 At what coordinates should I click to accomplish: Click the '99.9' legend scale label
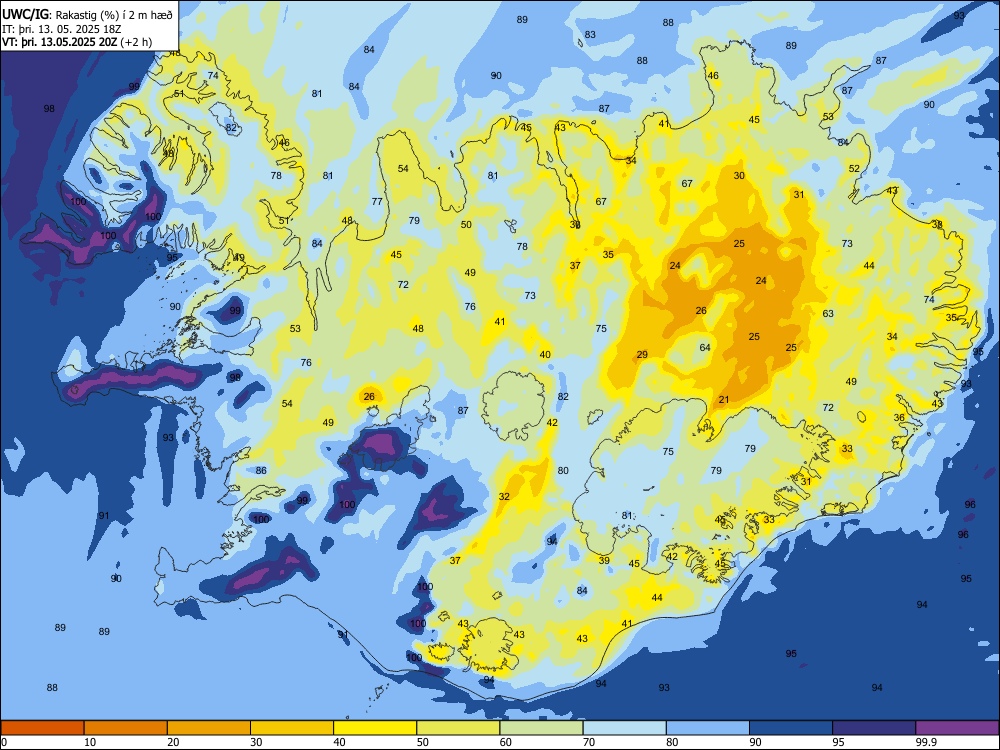(925, 742)
